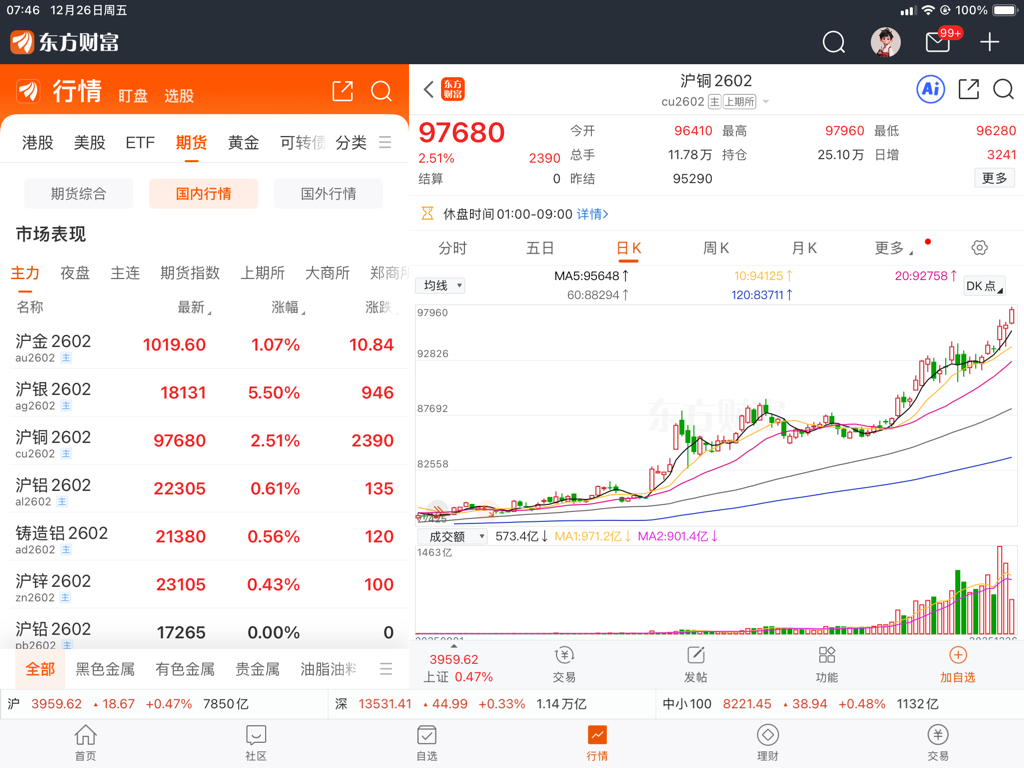Tap the search icon in top header
Screen dimensions: 1024x768
pyautogui.click(x=833, y=42)
